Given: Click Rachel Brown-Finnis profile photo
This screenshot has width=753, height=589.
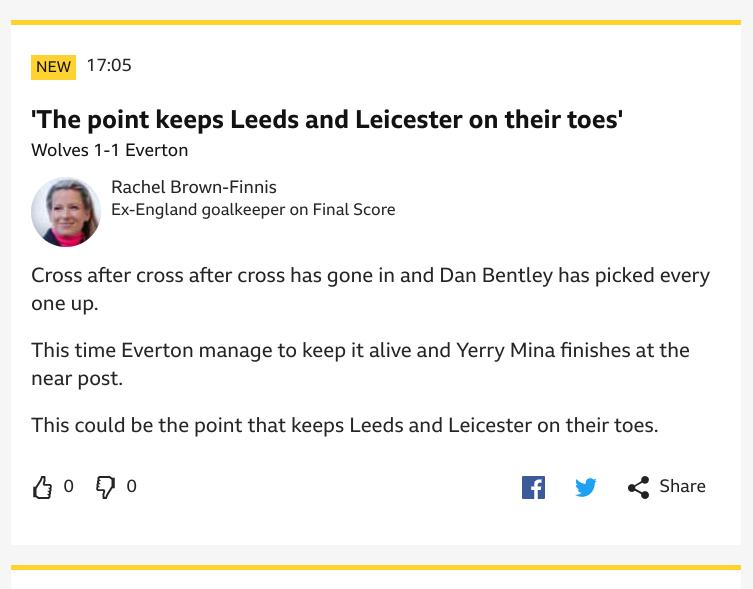Looking at the screenshot, I should [x=66, y=212].
